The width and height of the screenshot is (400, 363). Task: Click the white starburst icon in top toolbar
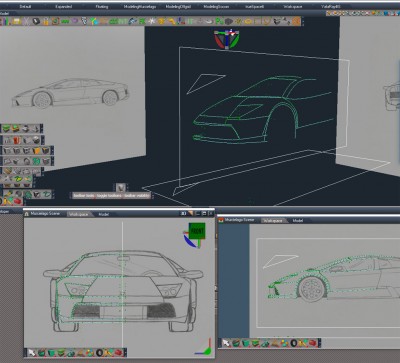click(x=152, y=21)
